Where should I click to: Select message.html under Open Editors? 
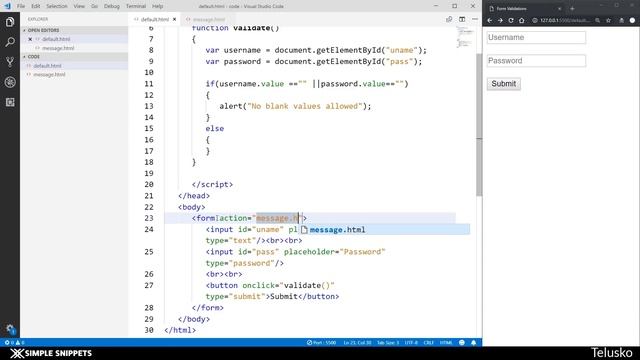(58, 48)
